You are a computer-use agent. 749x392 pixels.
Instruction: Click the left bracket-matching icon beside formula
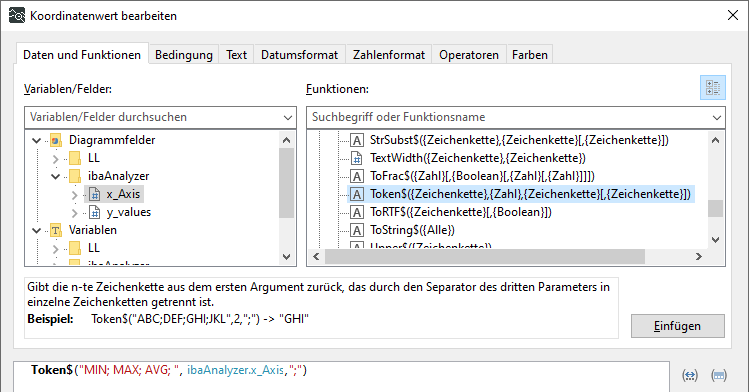(x=690, y=376)
